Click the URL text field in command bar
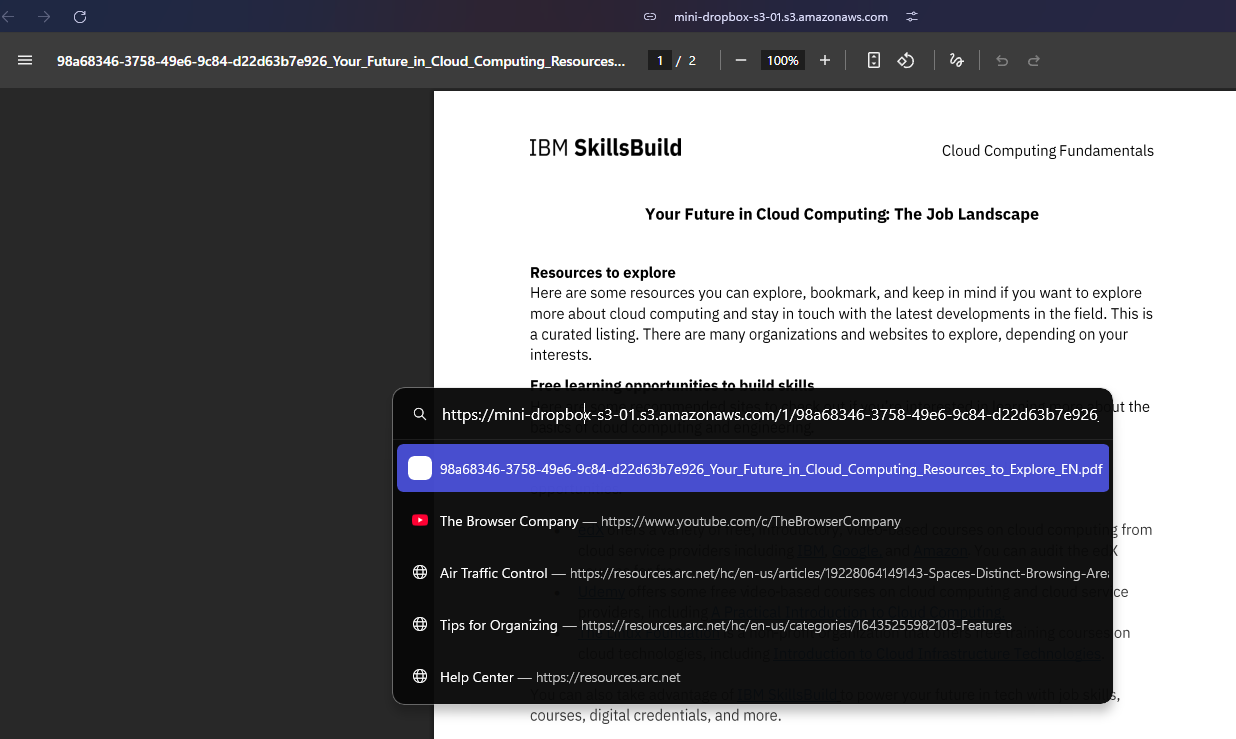Screen dimensions: 1236x739 [770, 415]
